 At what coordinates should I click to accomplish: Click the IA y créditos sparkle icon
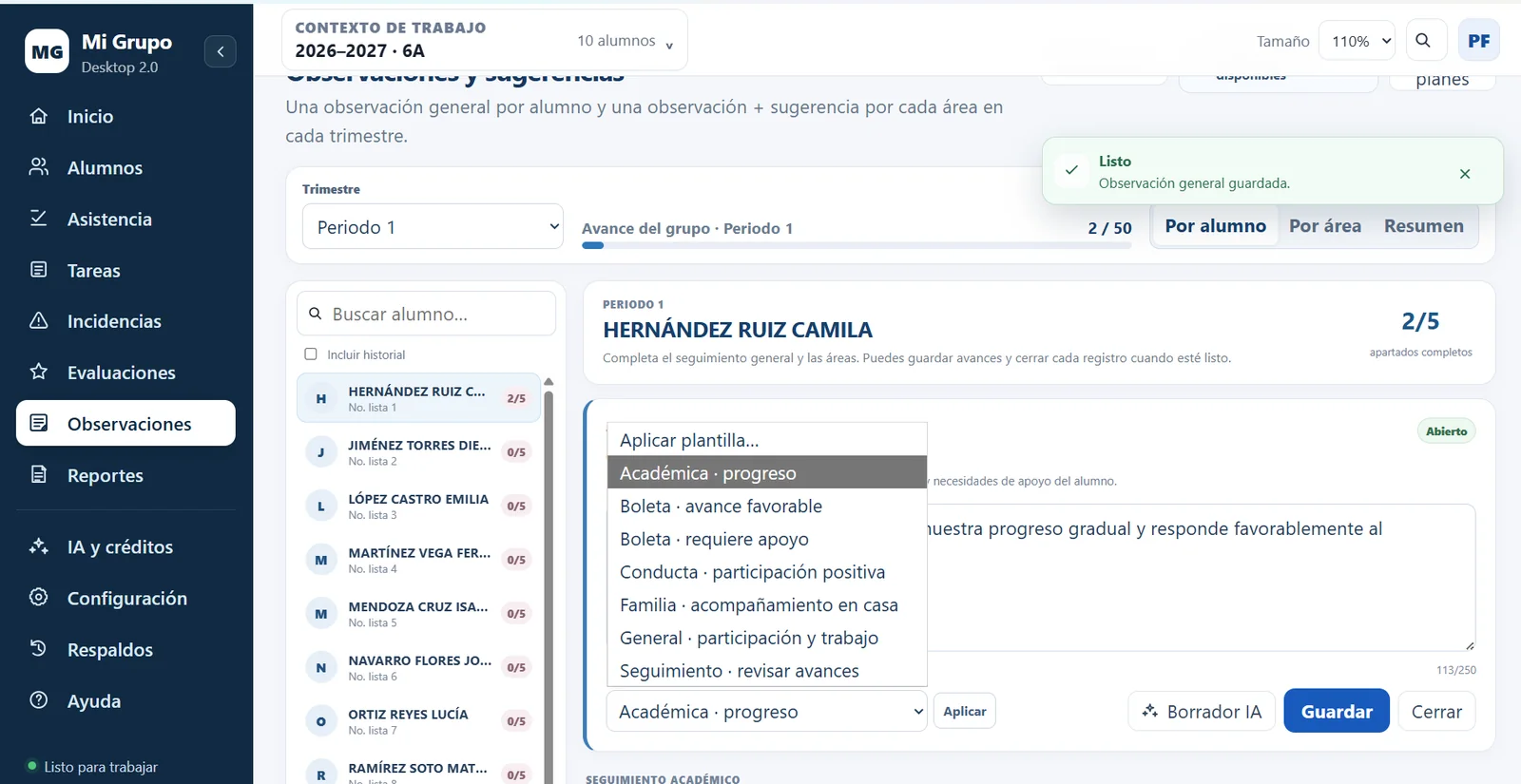click(x=39, y=546)
